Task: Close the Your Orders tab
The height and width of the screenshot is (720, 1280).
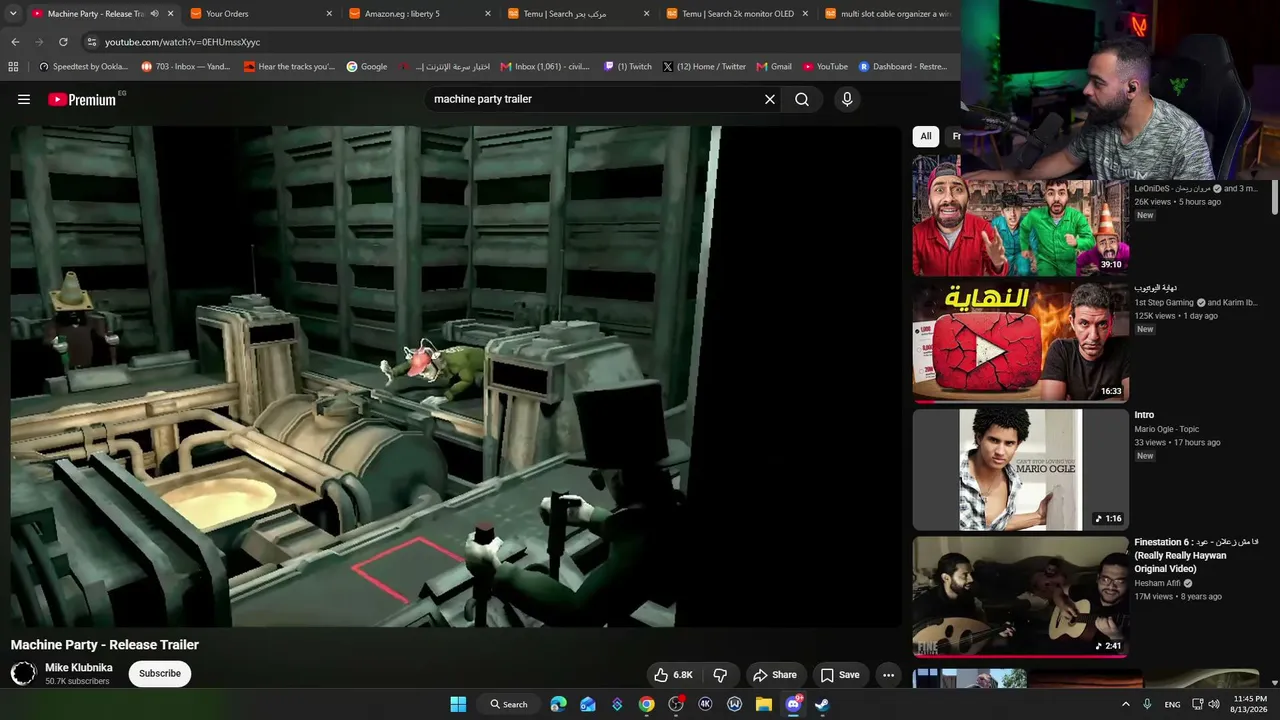Action: click(x=329, y=14)
